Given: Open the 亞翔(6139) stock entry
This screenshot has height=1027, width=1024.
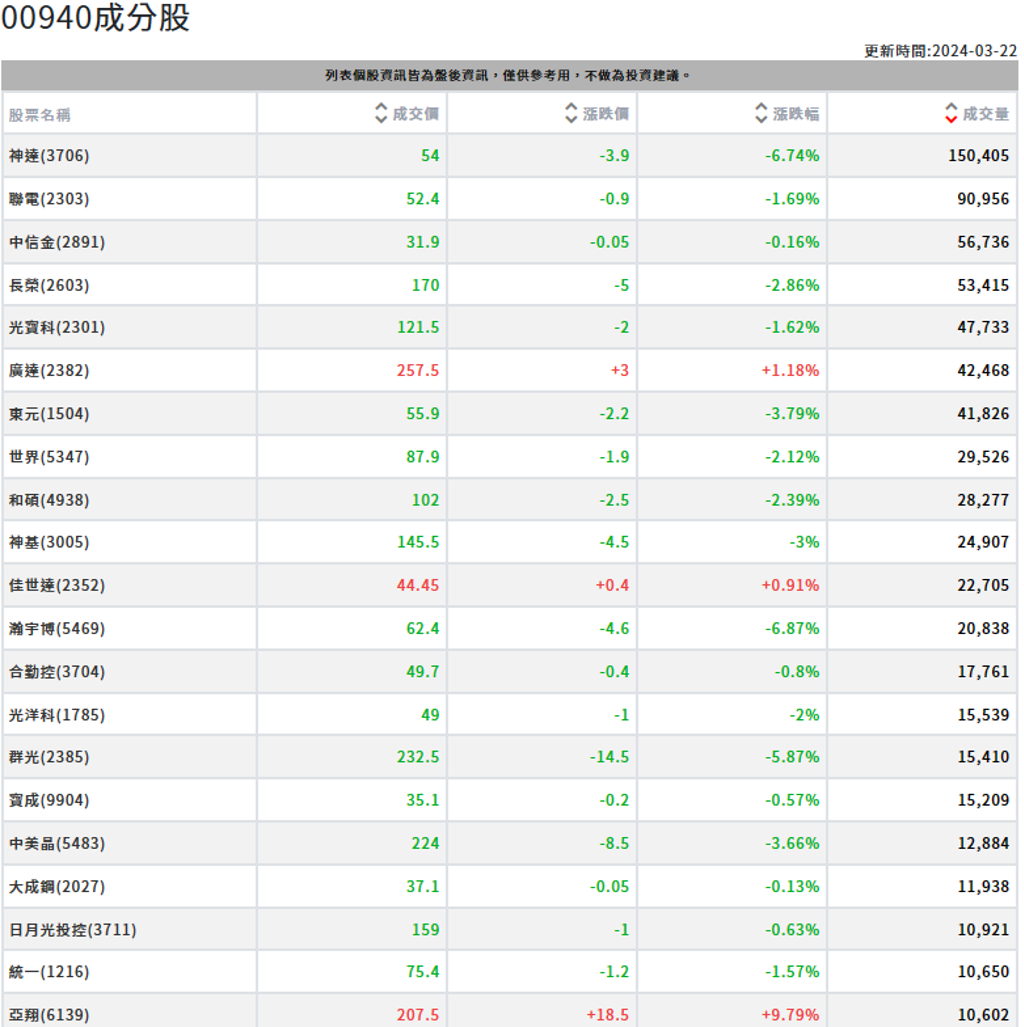Looking at the screenshot, I should click(42, 1013).
